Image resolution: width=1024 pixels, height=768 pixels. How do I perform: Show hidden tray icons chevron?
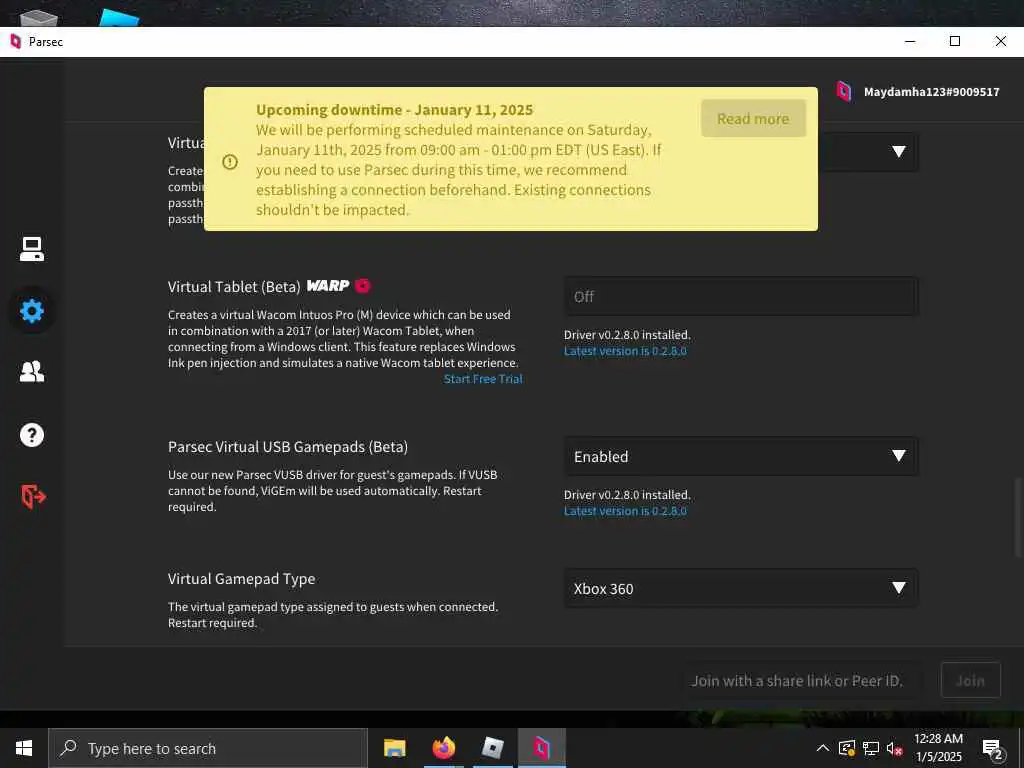tap(823, 748)
